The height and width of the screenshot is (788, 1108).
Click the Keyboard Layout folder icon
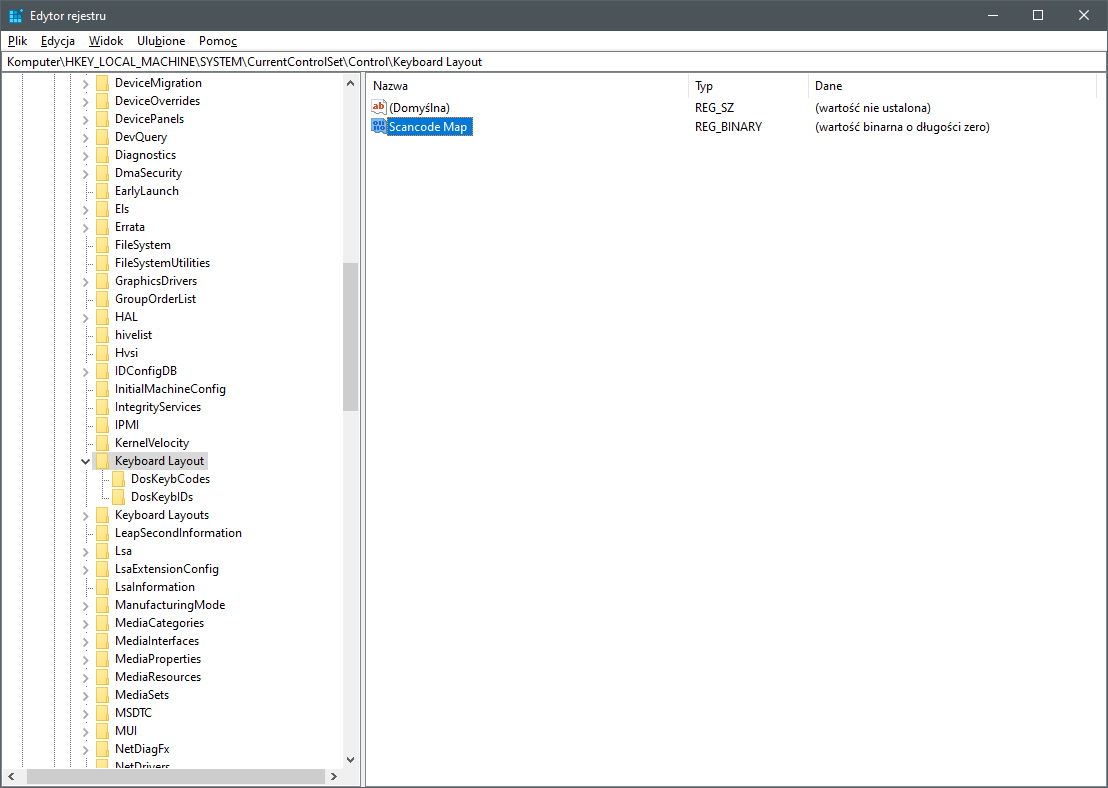pyautogui.click(x=102, y=461)
